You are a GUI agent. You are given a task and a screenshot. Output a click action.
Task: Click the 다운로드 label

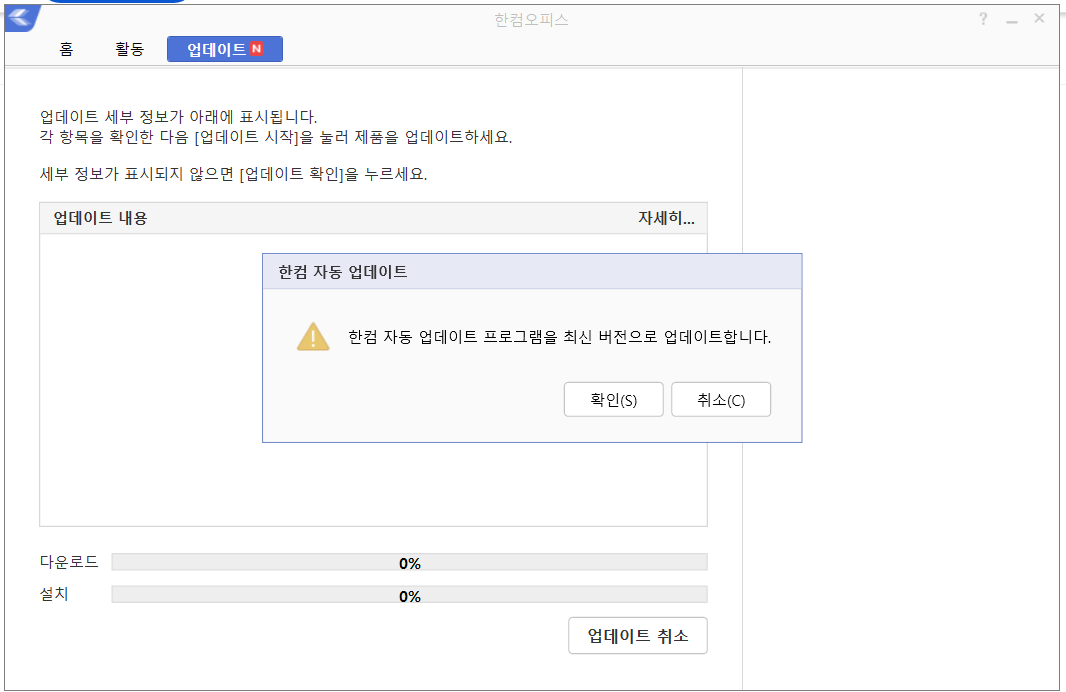tap(69, 561)
